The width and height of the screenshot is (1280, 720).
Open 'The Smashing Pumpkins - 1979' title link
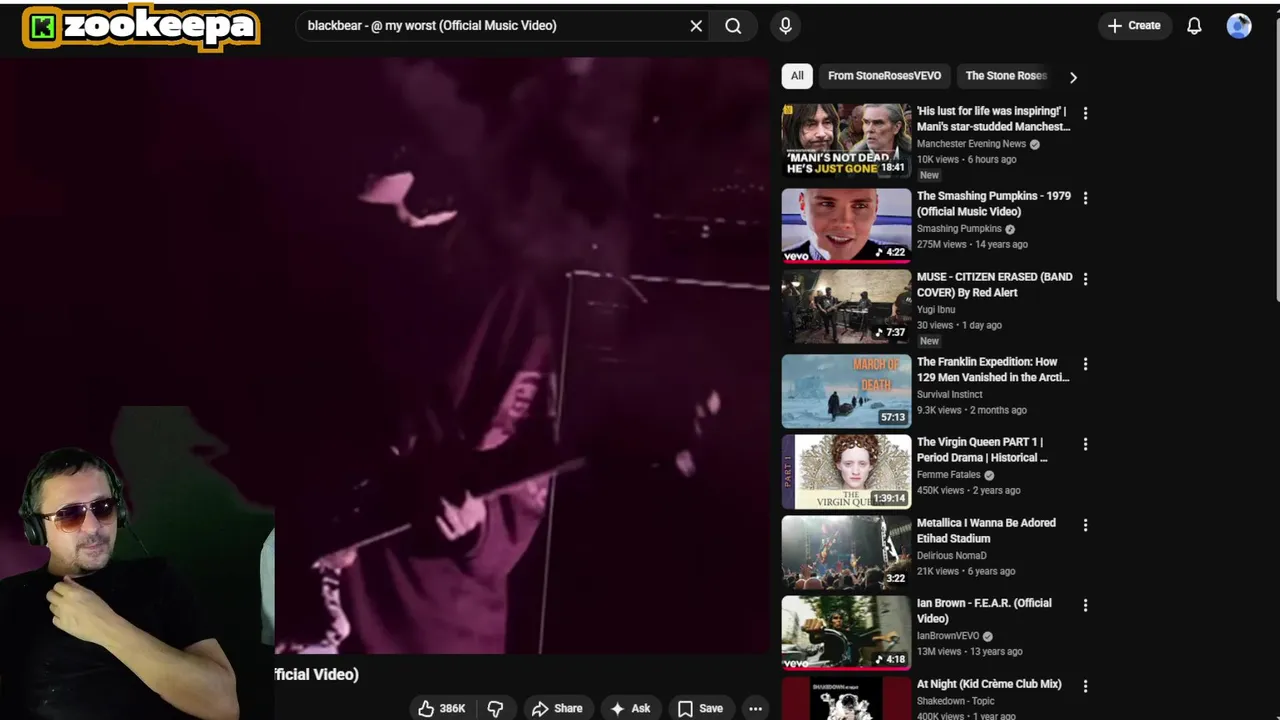994,204
